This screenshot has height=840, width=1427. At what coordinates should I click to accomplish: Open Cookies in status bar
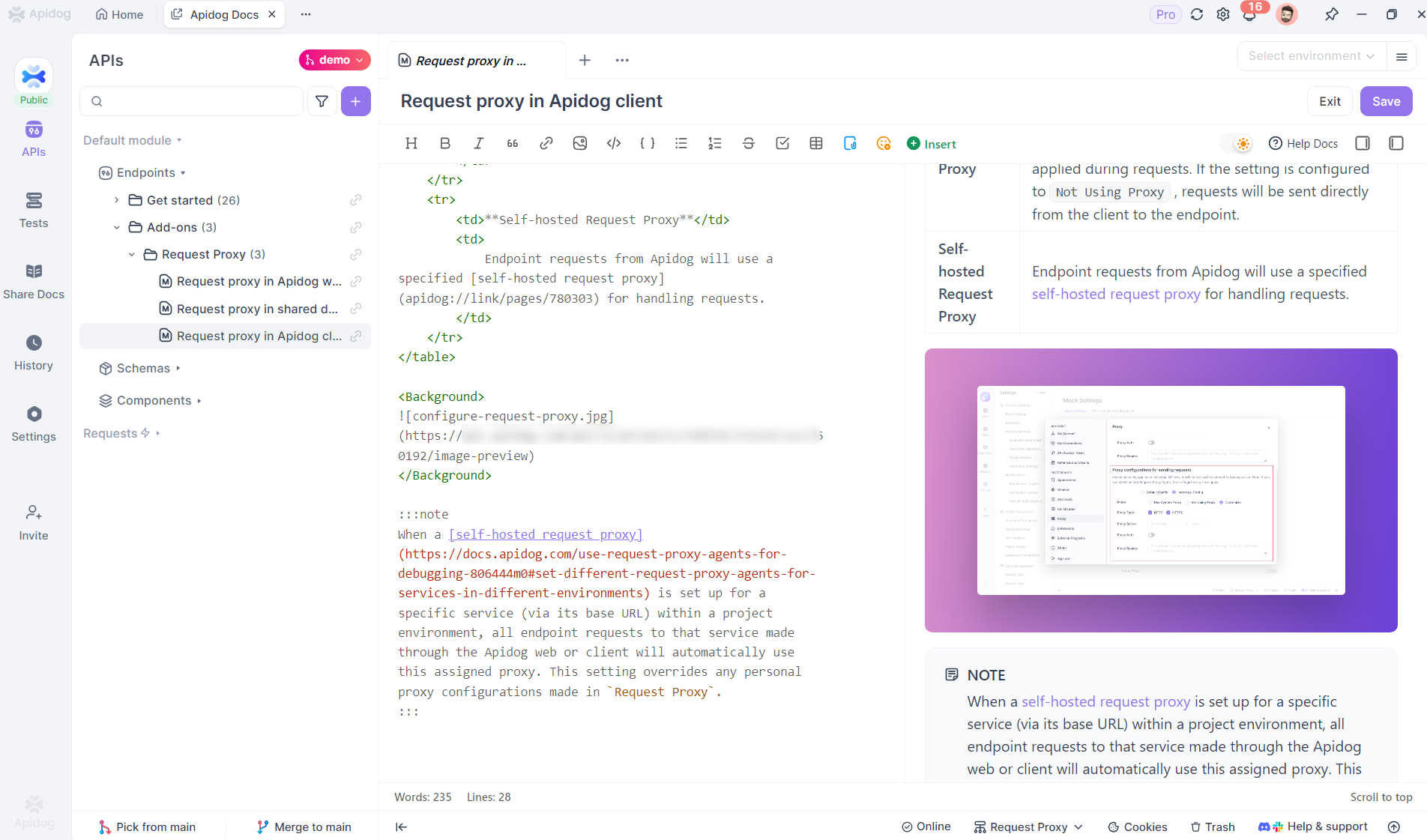click(1138, 827)
